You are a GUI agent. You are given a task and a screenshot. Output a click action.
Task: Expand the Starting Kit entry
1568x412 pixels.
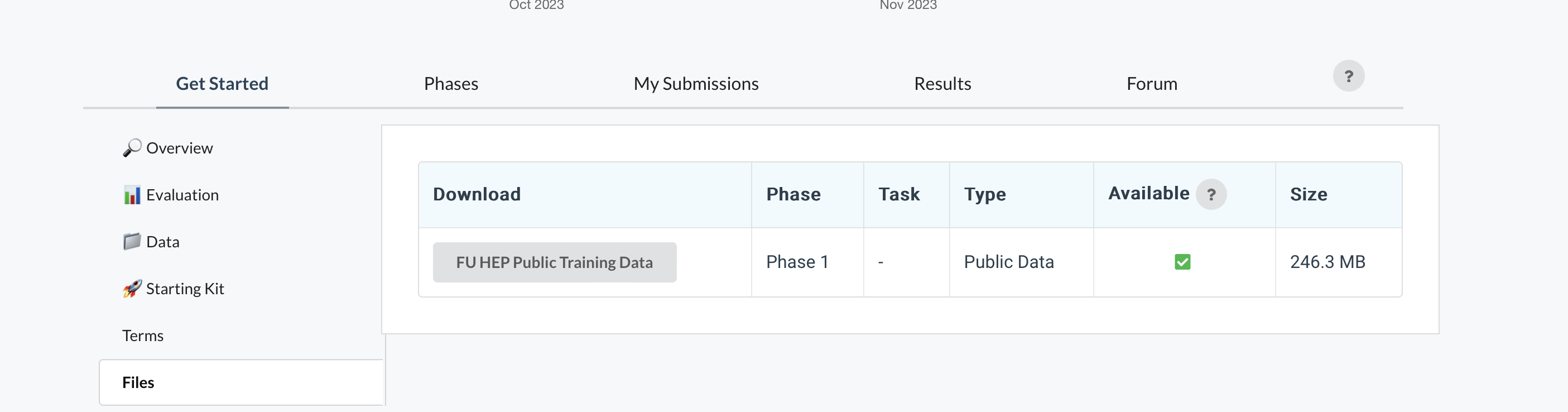[x=185, y=289]
